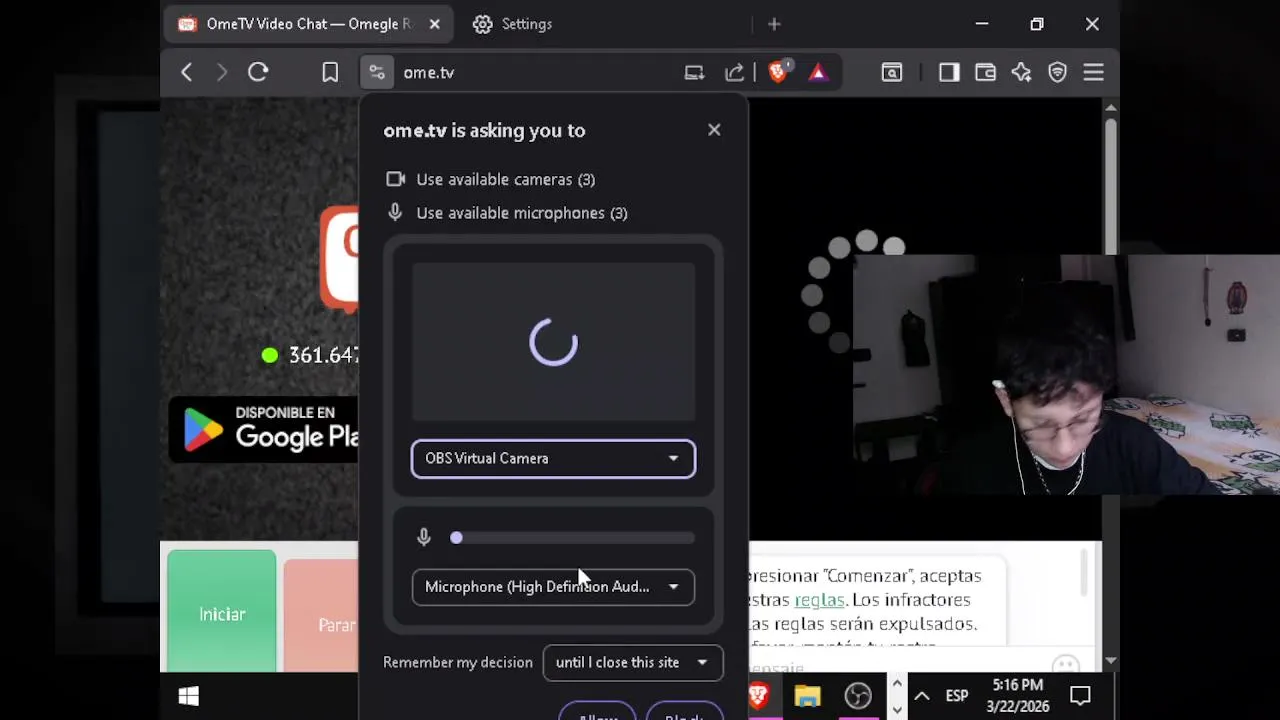
Task: Bookmark this page with the bookmark icon
Action: [x=330, y=72]
